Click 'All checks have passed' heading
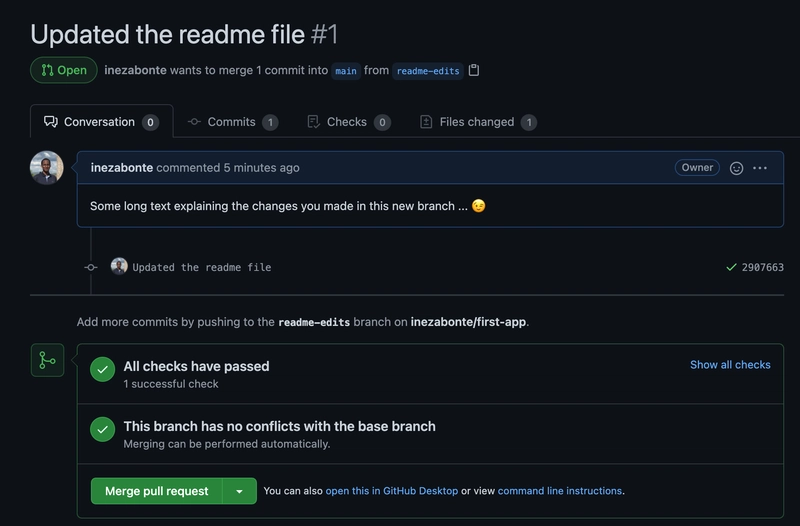Image resolution: width=800 pixels, height=526 pixels. pyautogui.click(x=196, y=366)
